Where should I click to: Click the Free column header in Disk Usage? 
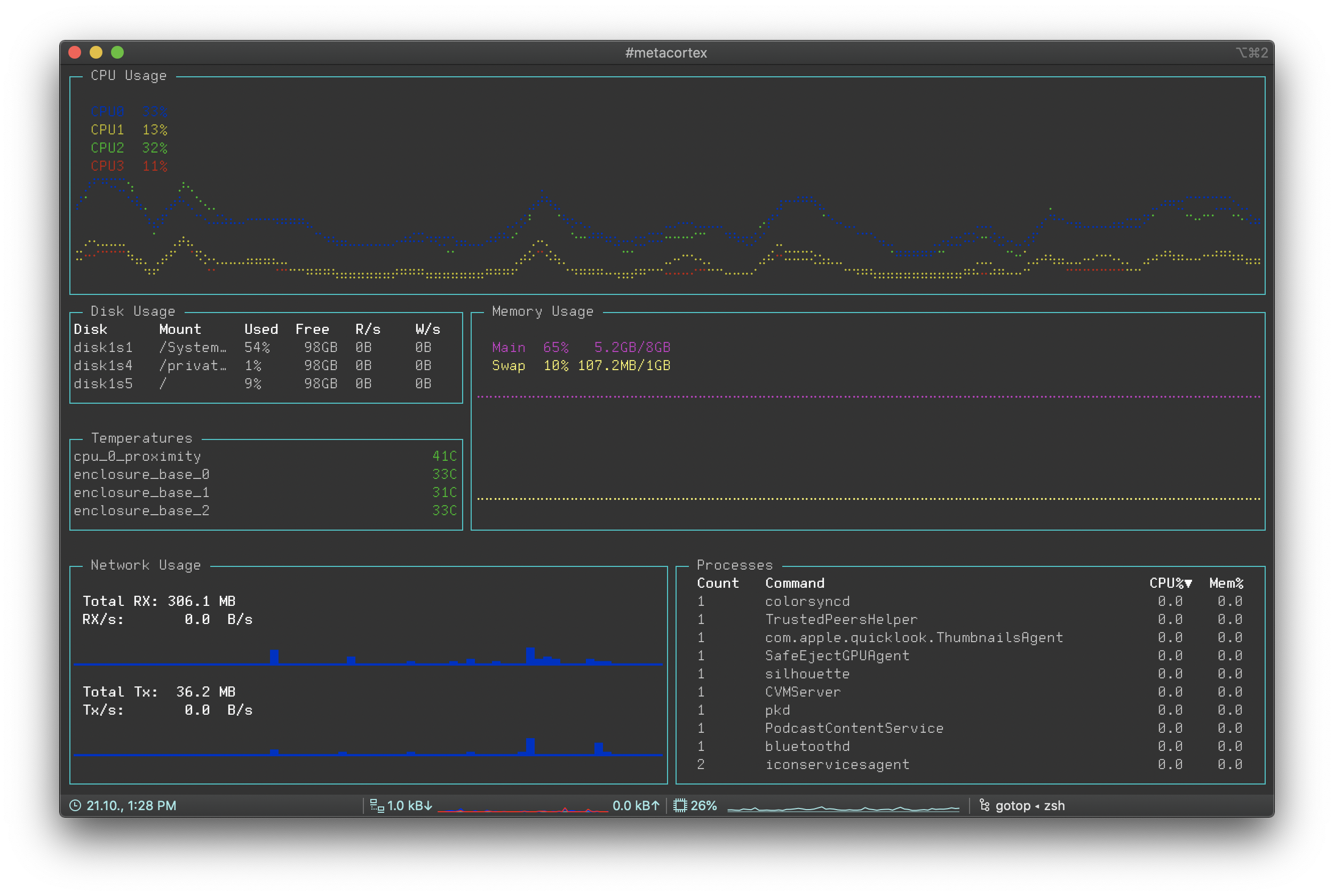[312, 330]
